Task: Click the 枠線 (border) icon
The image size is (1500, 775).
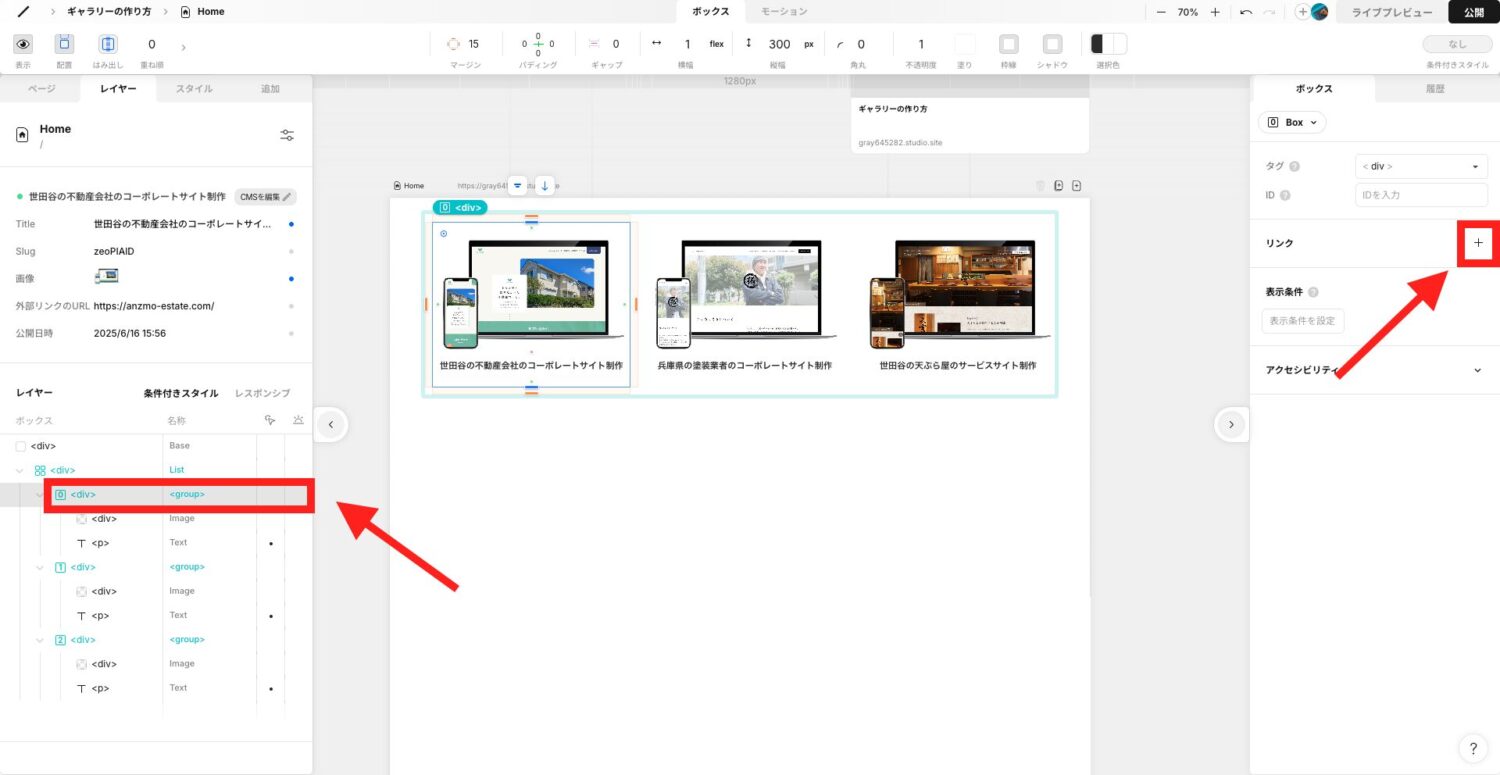Action: click(x=1008, y=44)
